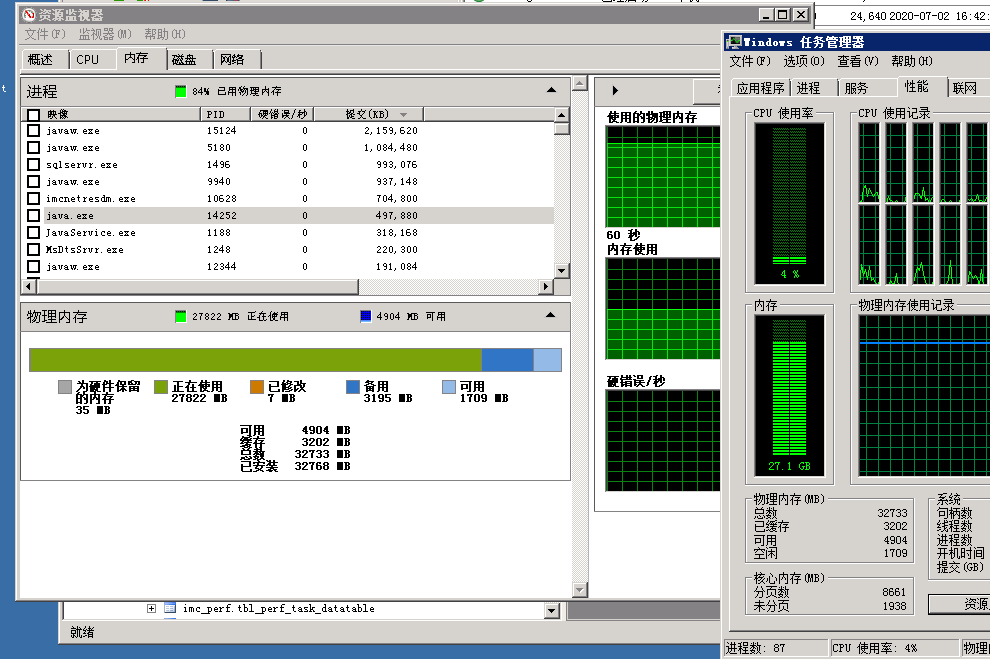Toggle the select-all checkbox in 映像 header
The image size is (990, 659).
[33, 114]
